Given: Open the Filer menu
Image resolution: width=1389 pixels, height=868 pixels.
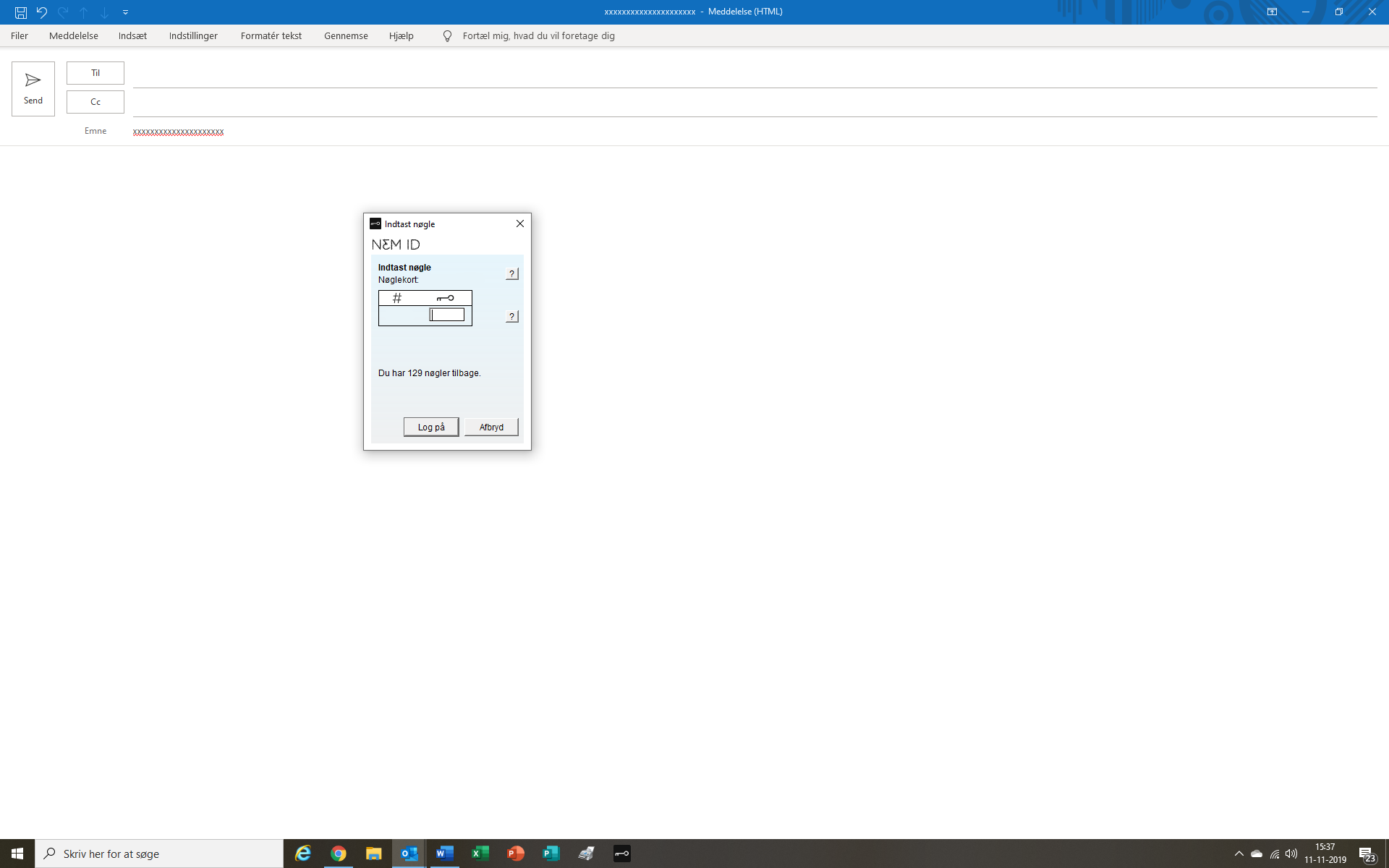Looking at the screenshot, I should [20, 36].
